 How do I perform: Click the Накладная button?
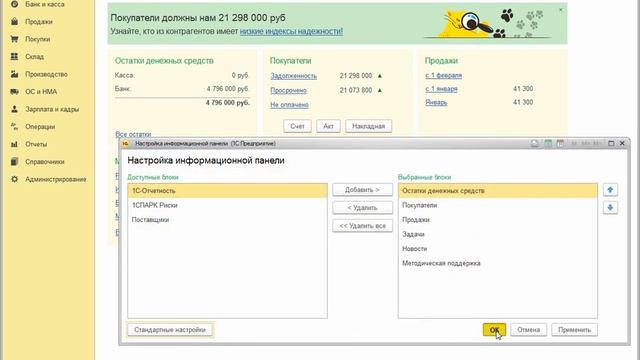tap(369, 126)
